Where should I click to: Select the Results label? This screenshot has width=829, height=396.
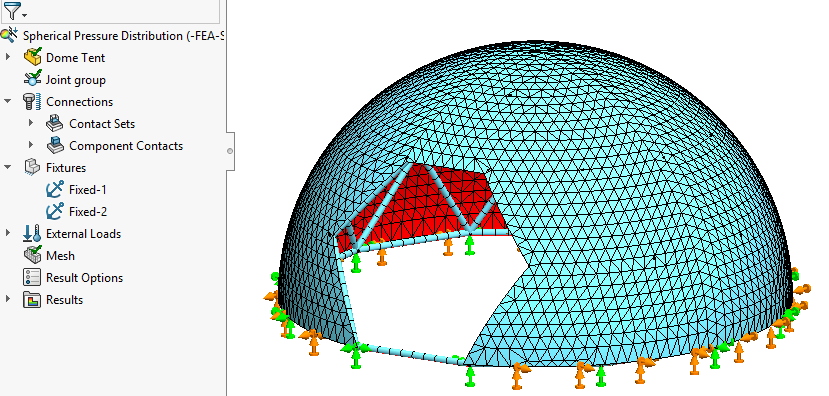pos(65,300)
